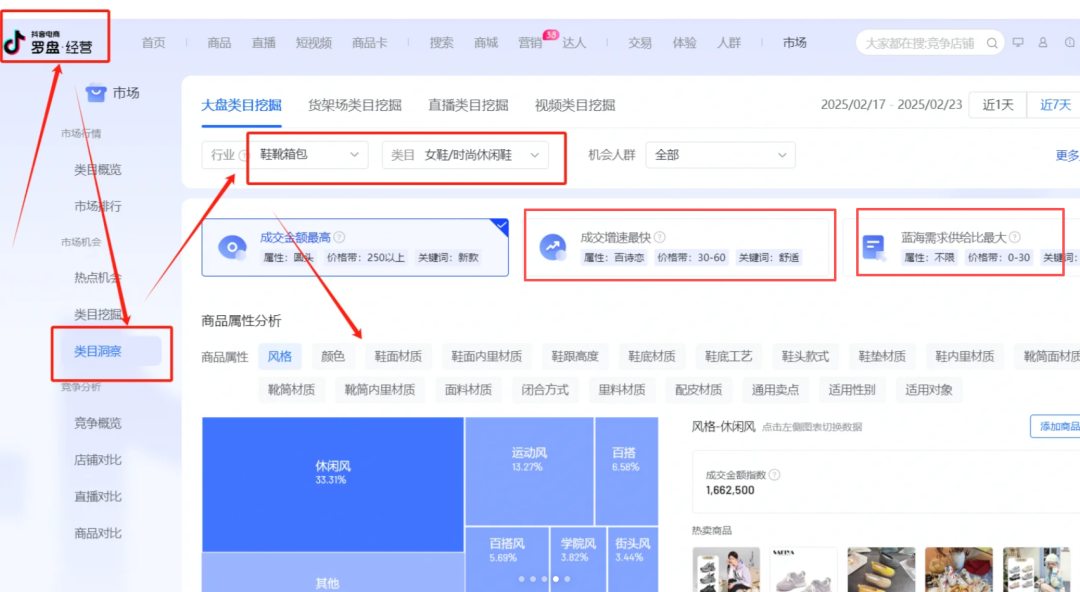Image resolution: width=1080 pixels, height=592 pixels.
Task: Expand the 机会人群 dropdown set to 全部
Action: click(720, 155)
